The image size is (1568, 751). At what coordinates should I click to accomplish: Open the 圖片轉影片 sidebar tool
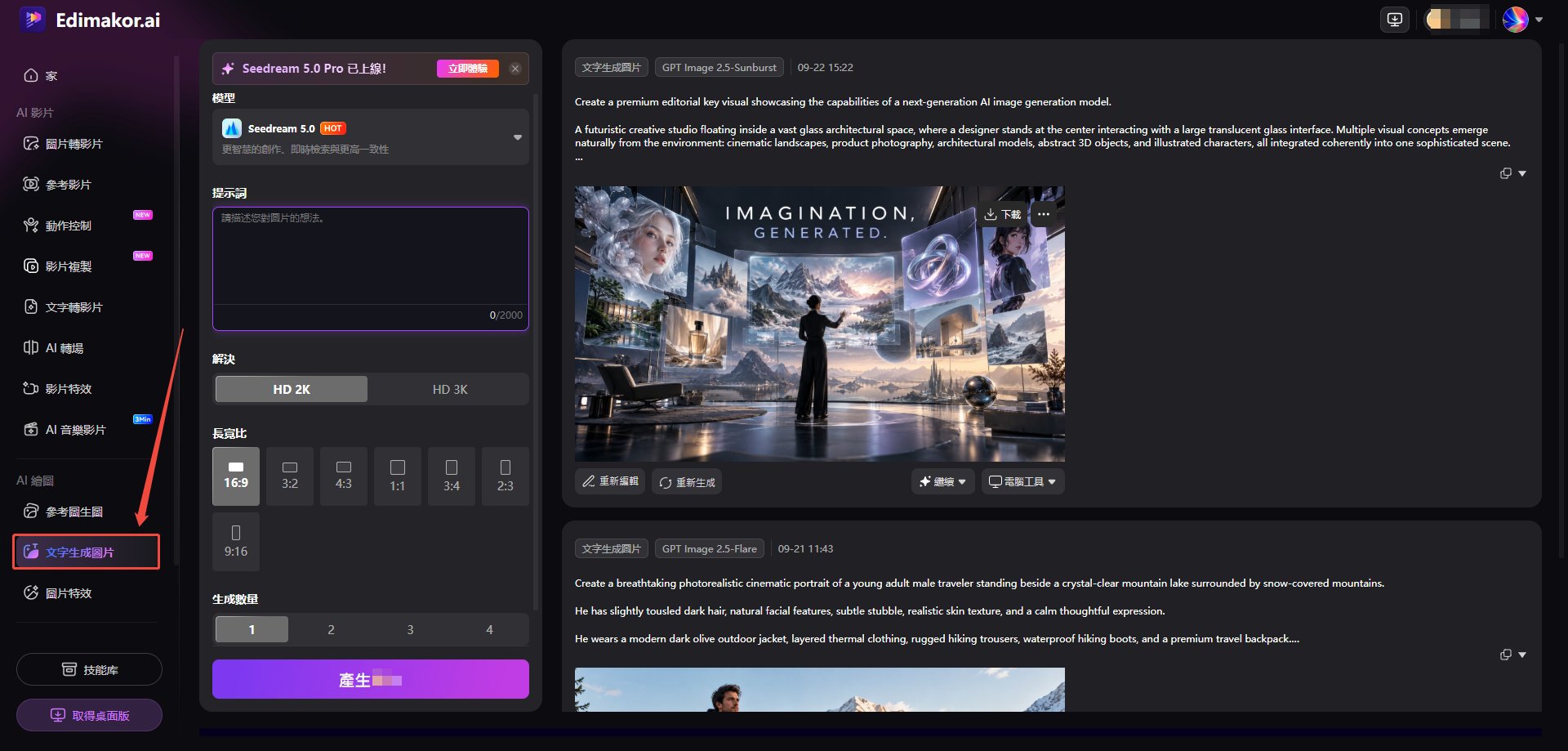[73, 144]
